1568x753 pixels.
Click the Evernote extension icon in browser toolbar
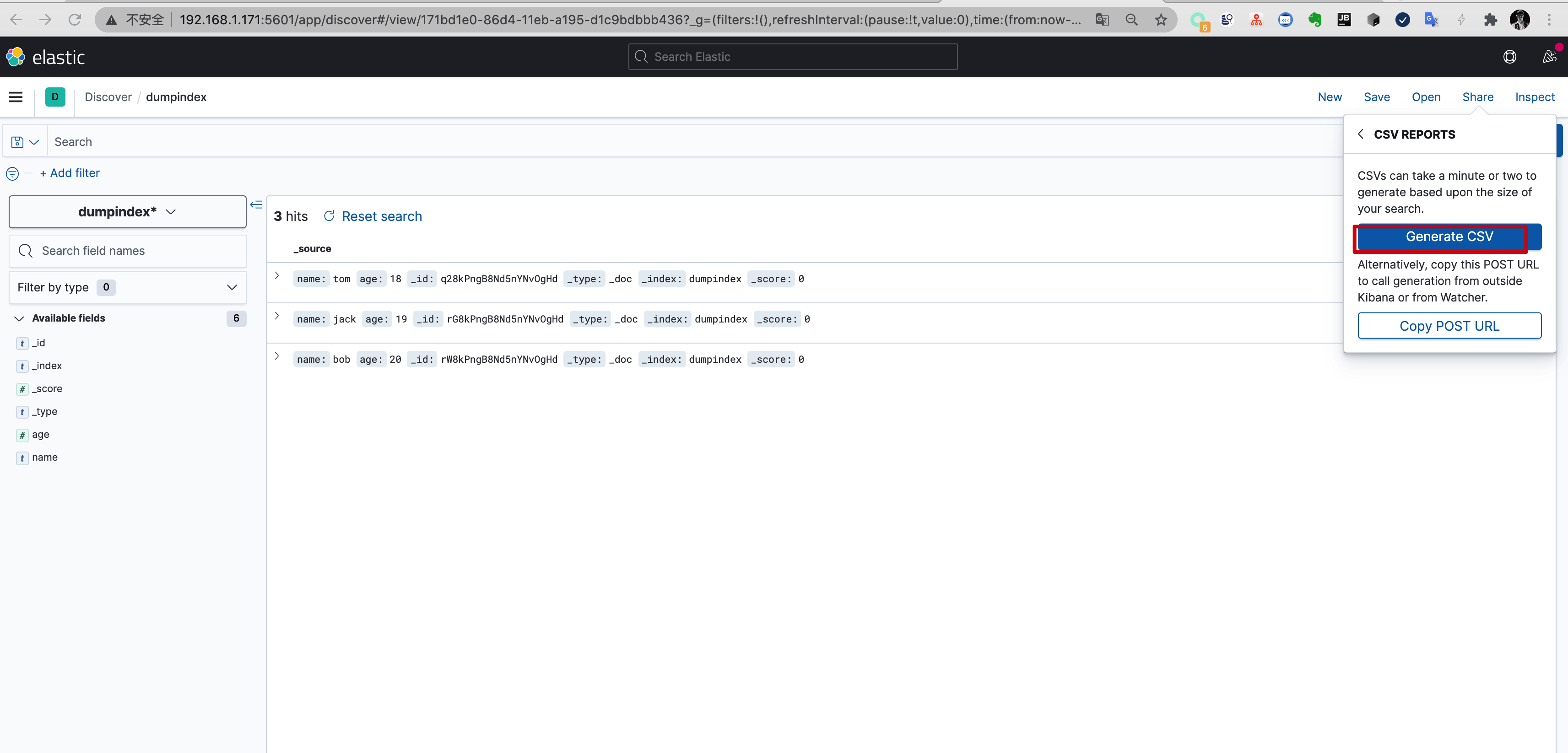1315,20
